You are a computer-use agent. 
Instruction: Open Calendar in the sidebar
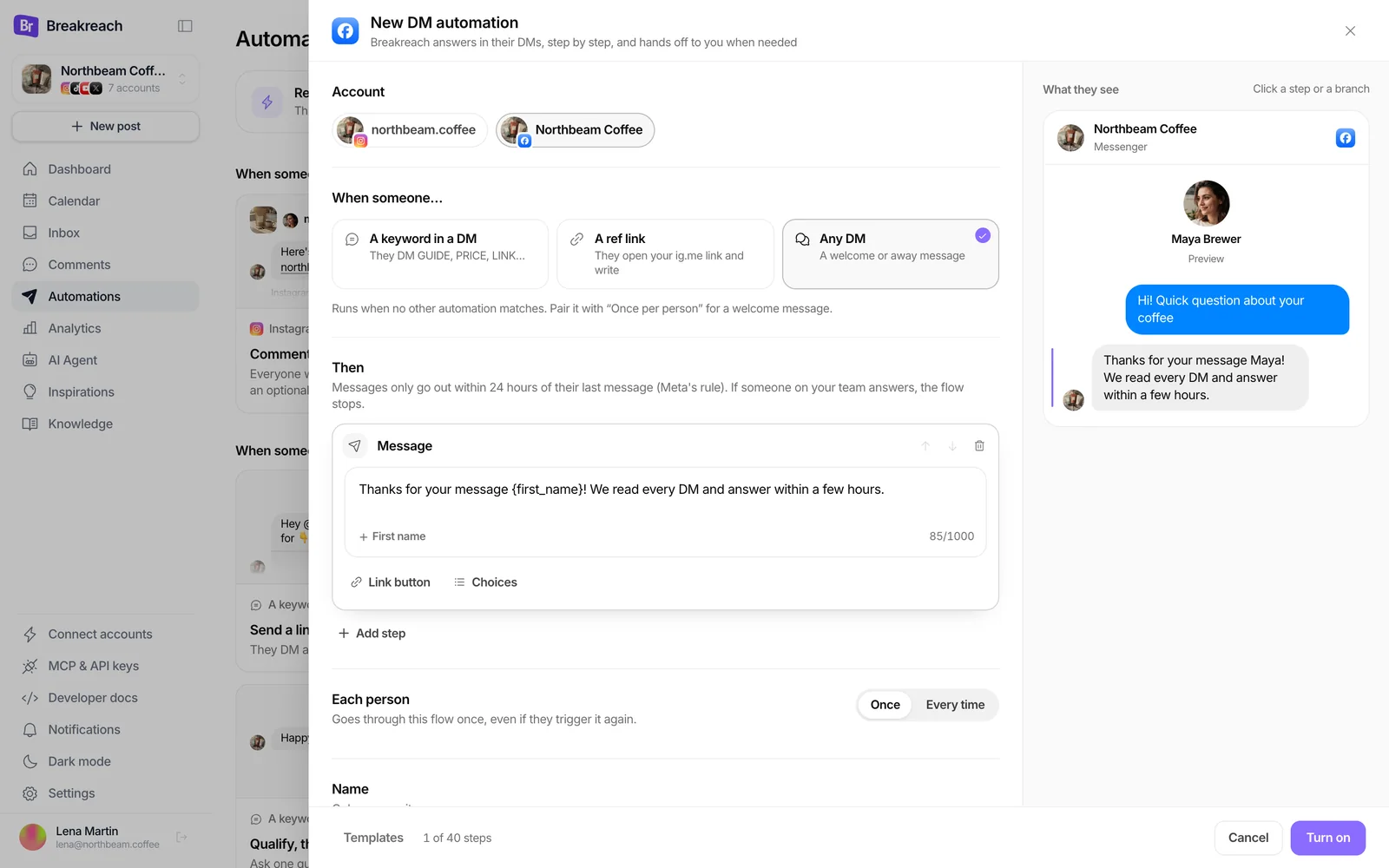click(x=105, y=201)
